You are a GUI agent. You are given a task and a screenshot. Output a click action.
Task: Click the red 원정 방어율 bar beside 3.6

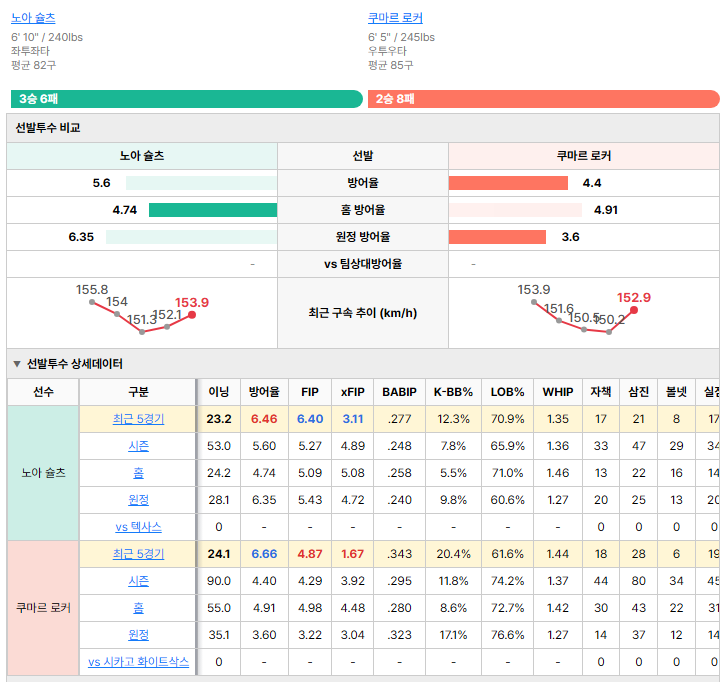[497, 237]
